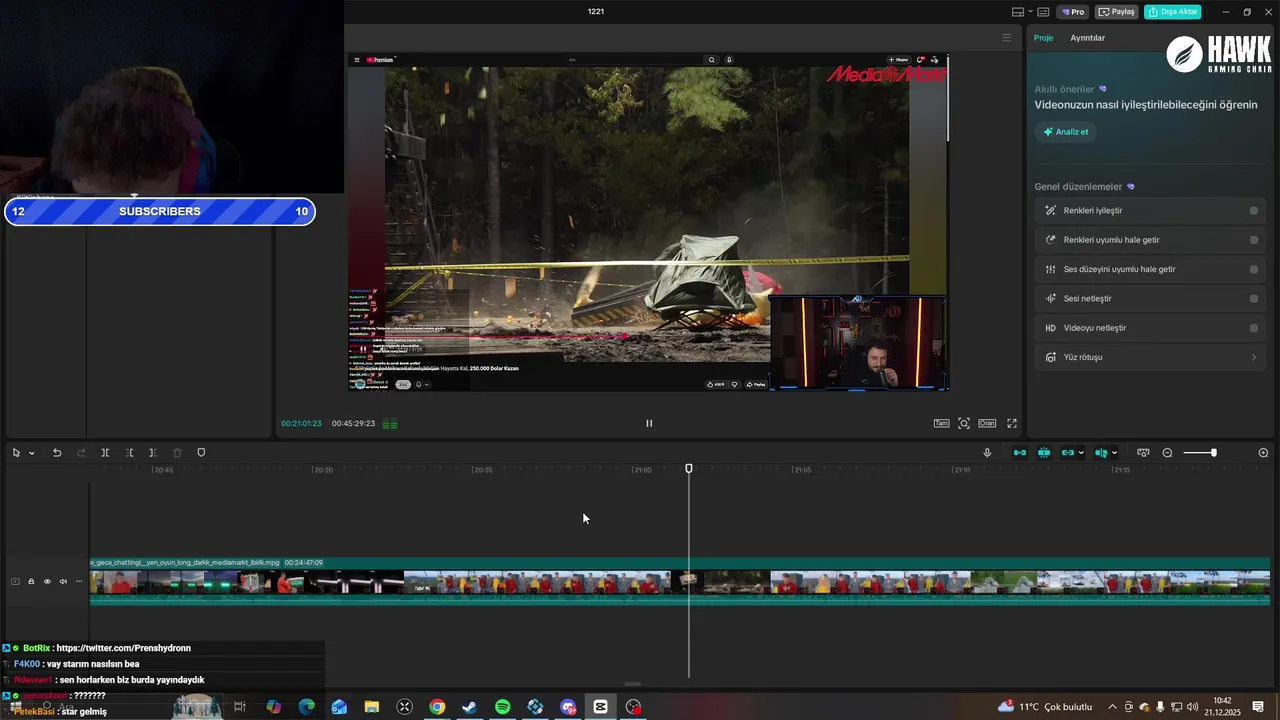This screenshot has height=720, width=1280.
Task: Start voice recording with microphone icon
Action: [x=987, y=453]
